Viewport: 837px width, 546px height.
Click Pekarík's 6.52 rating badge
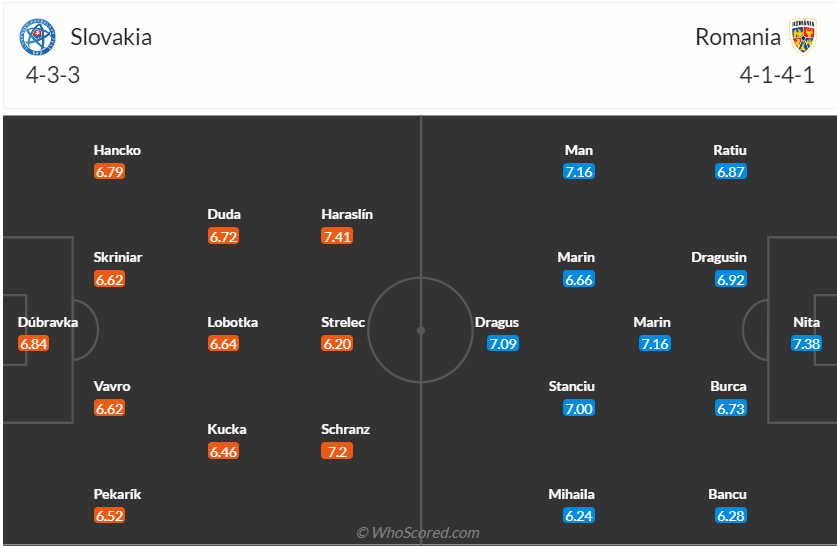tap(110, 516)
